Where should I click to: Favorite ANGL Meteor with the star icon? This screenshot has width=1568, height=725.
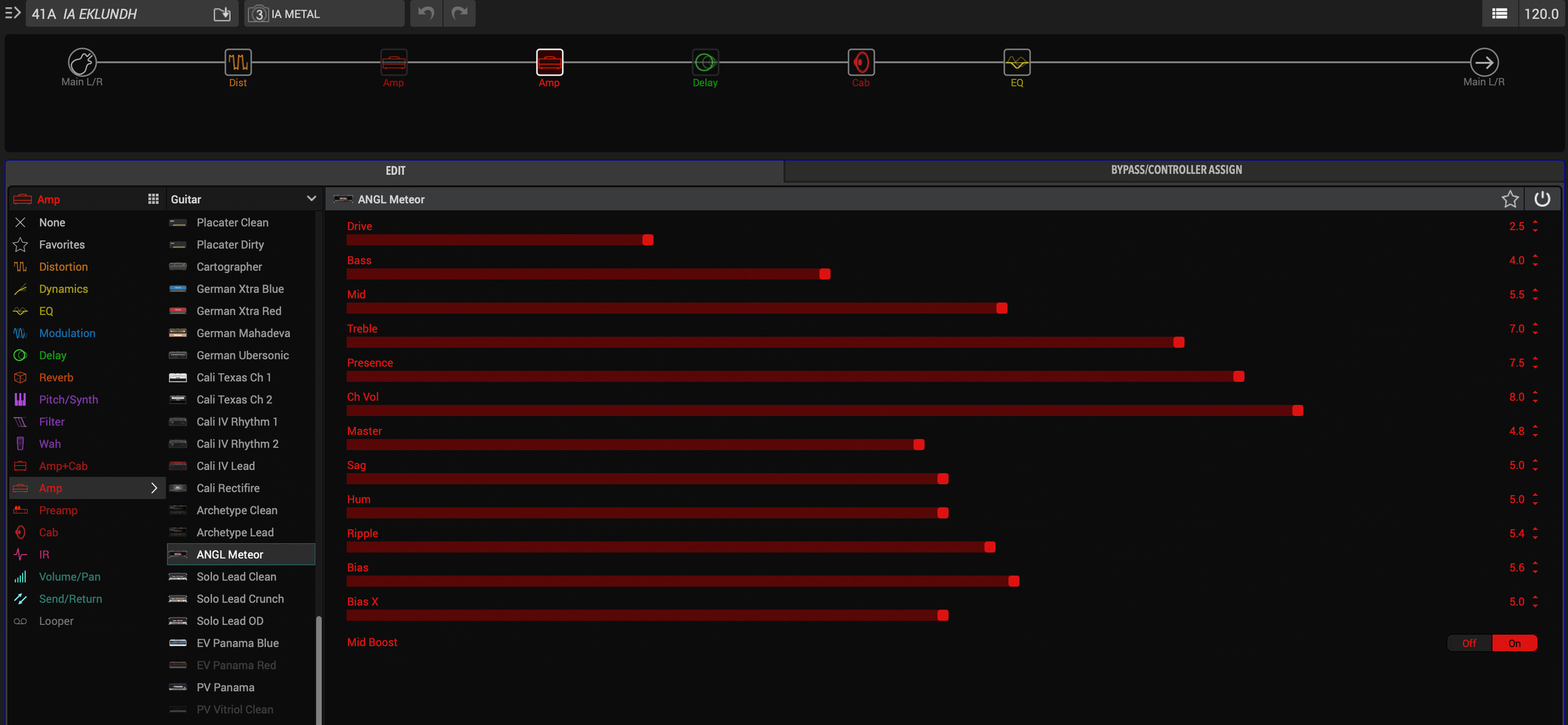[1510, 199]
